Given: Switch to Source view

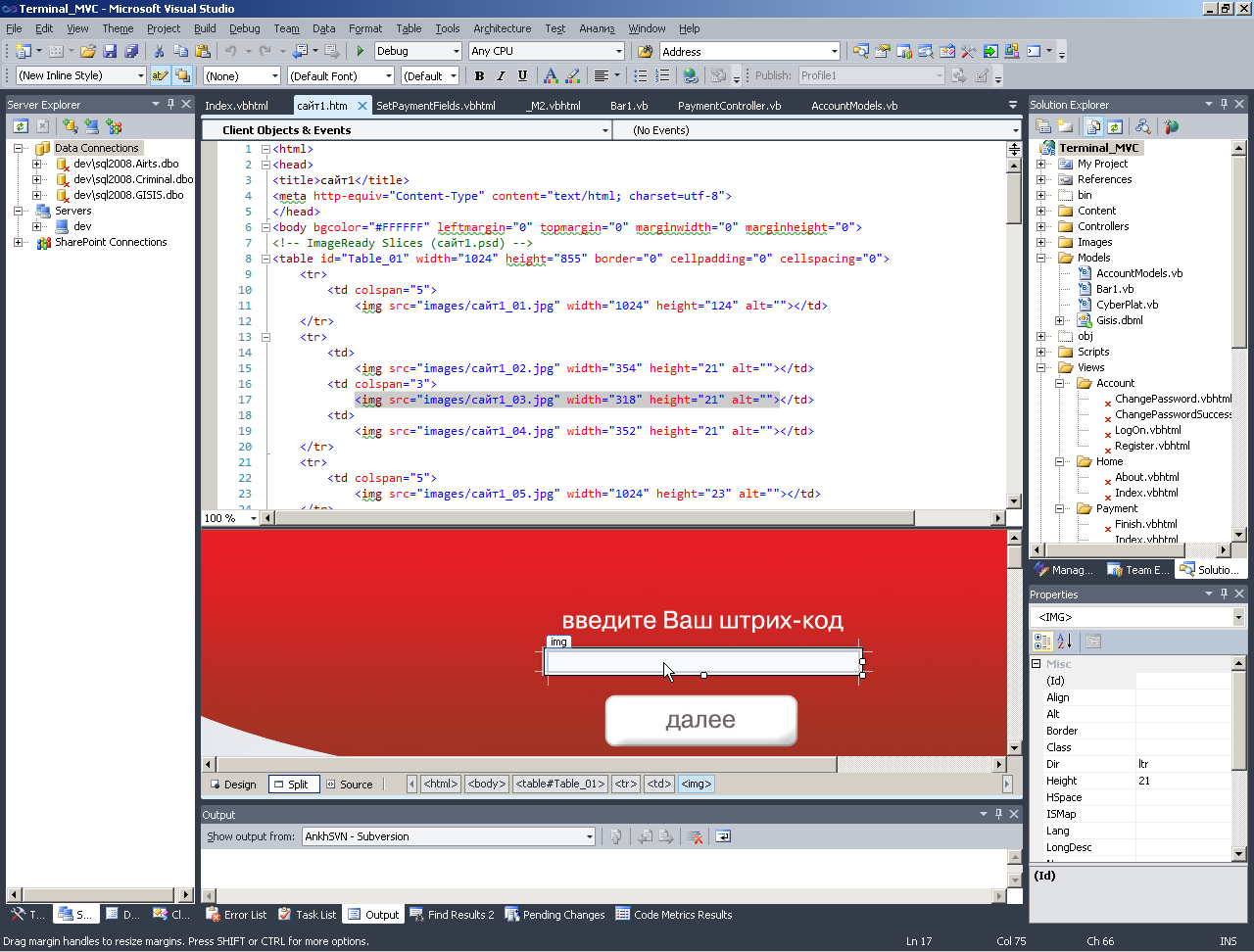Looking at the screenshot, I should [350, 784].
